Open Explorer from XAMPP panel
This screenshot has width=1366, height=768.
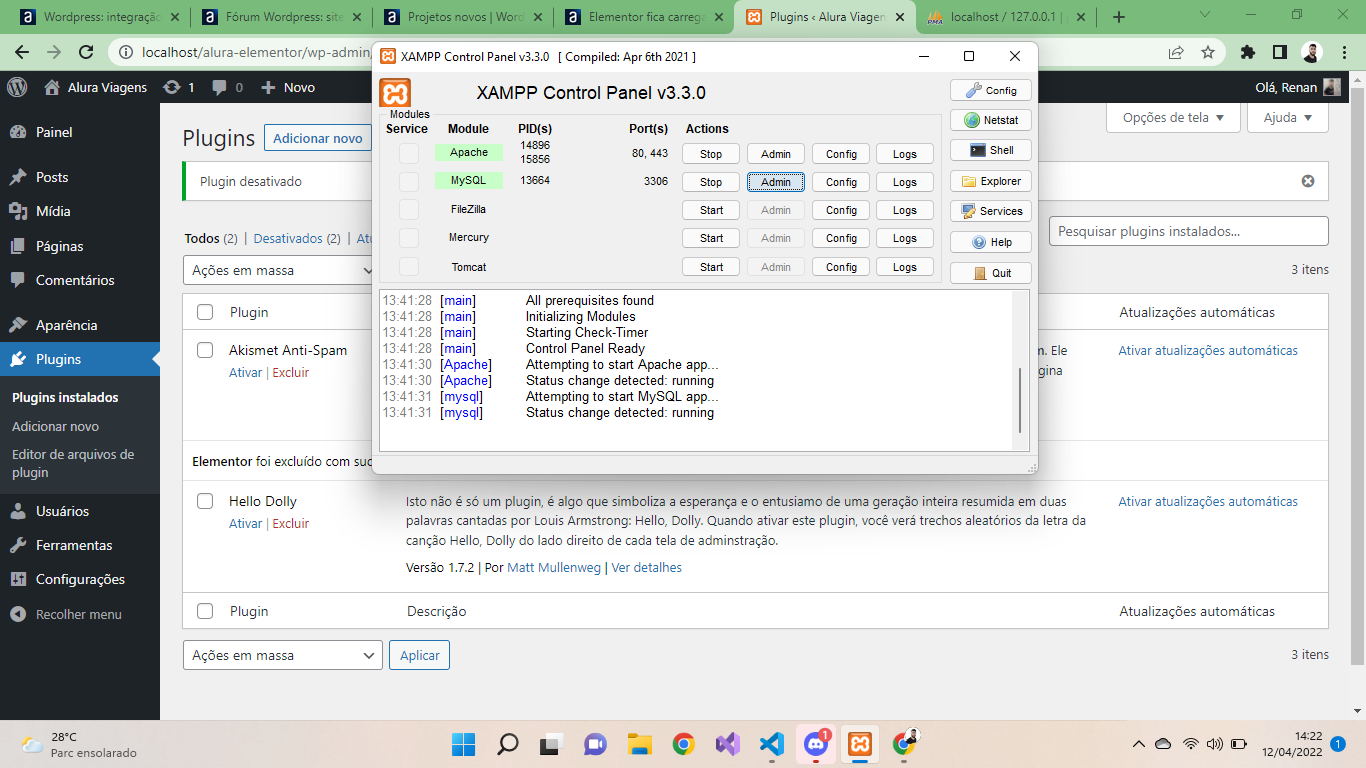[991, 181]
